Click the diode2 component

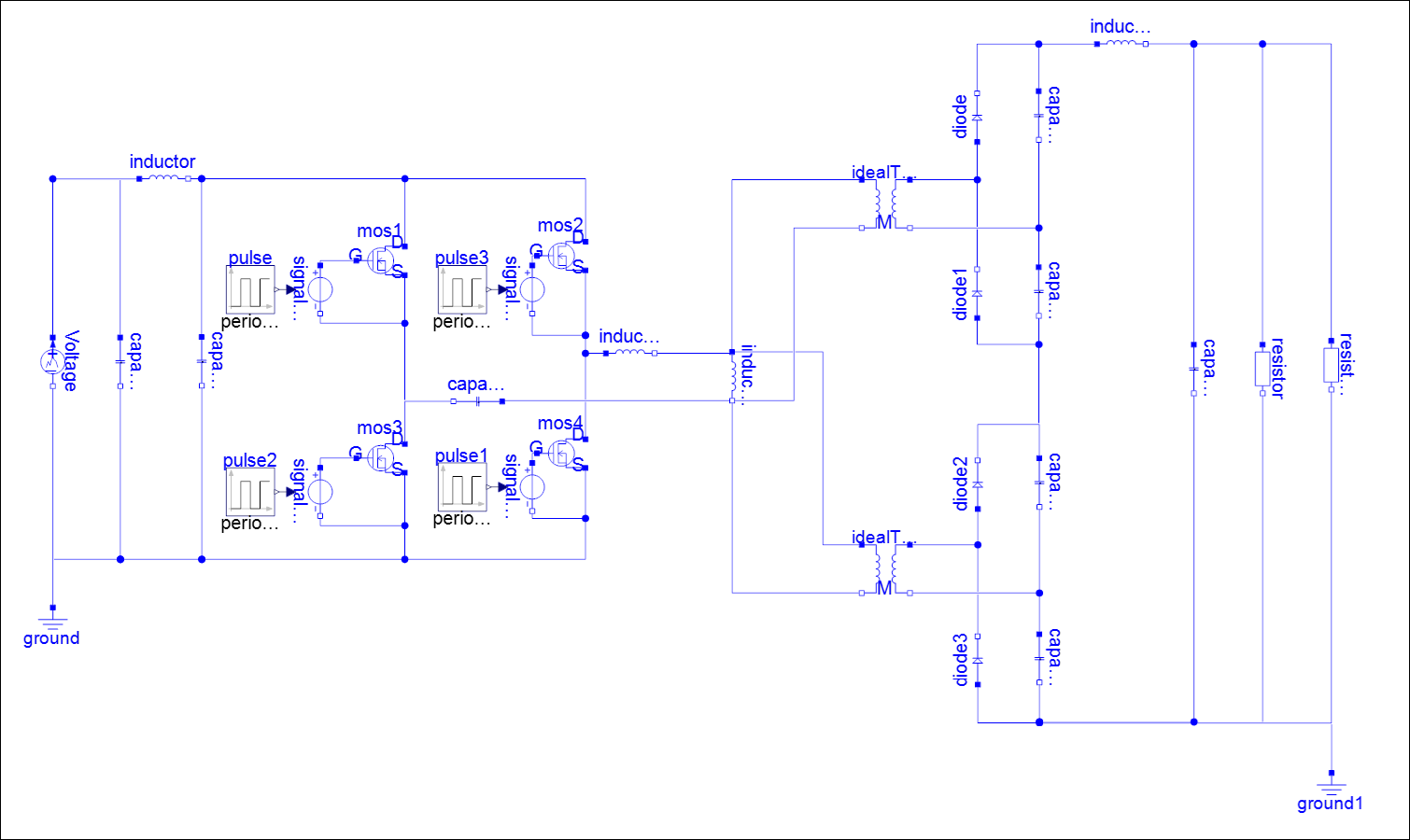coord(978,484)
